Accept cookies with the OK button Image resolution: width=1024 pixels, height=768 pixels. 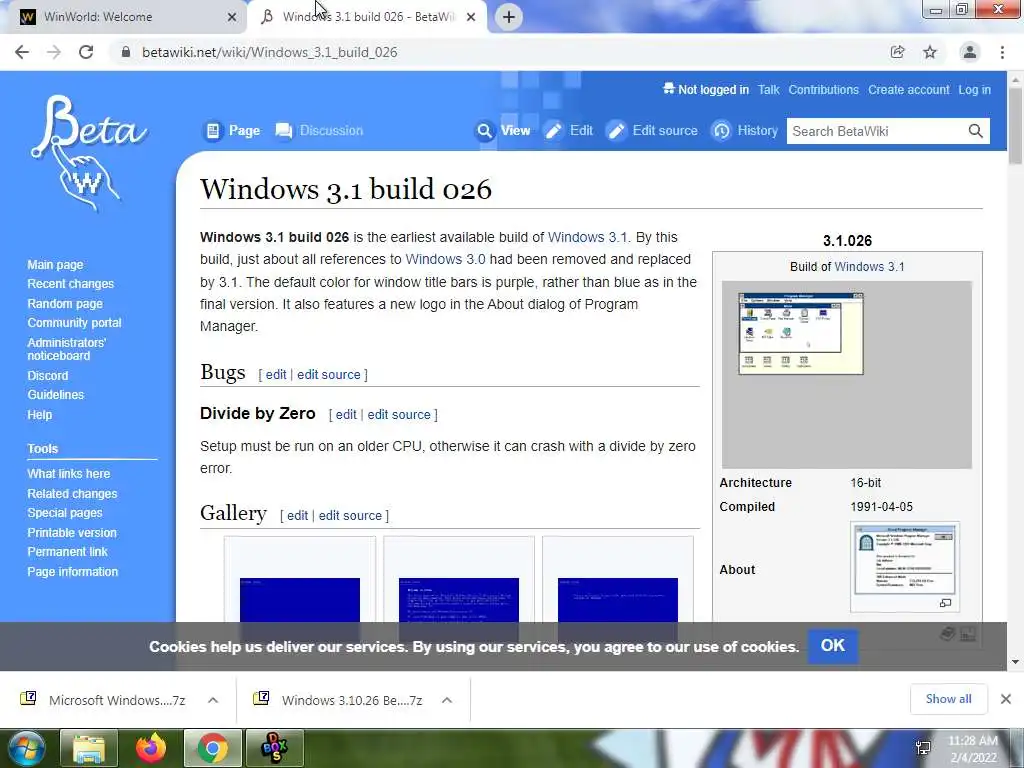(833, 645)
